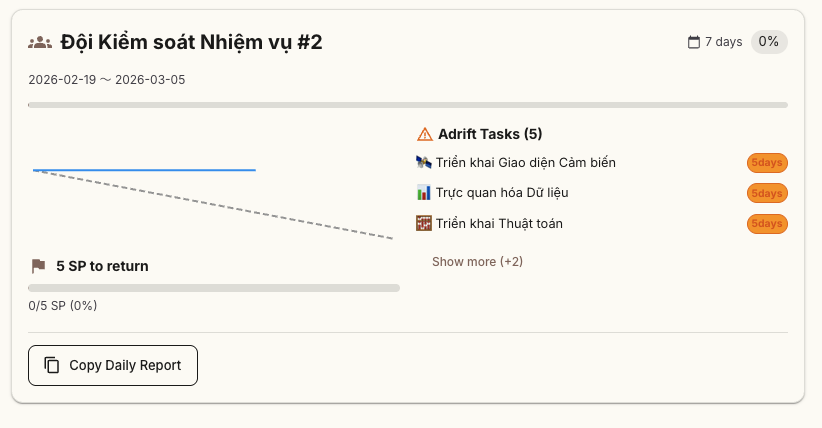Click the 5days badge on Giao diện Cảm biến row

(767, 163)
